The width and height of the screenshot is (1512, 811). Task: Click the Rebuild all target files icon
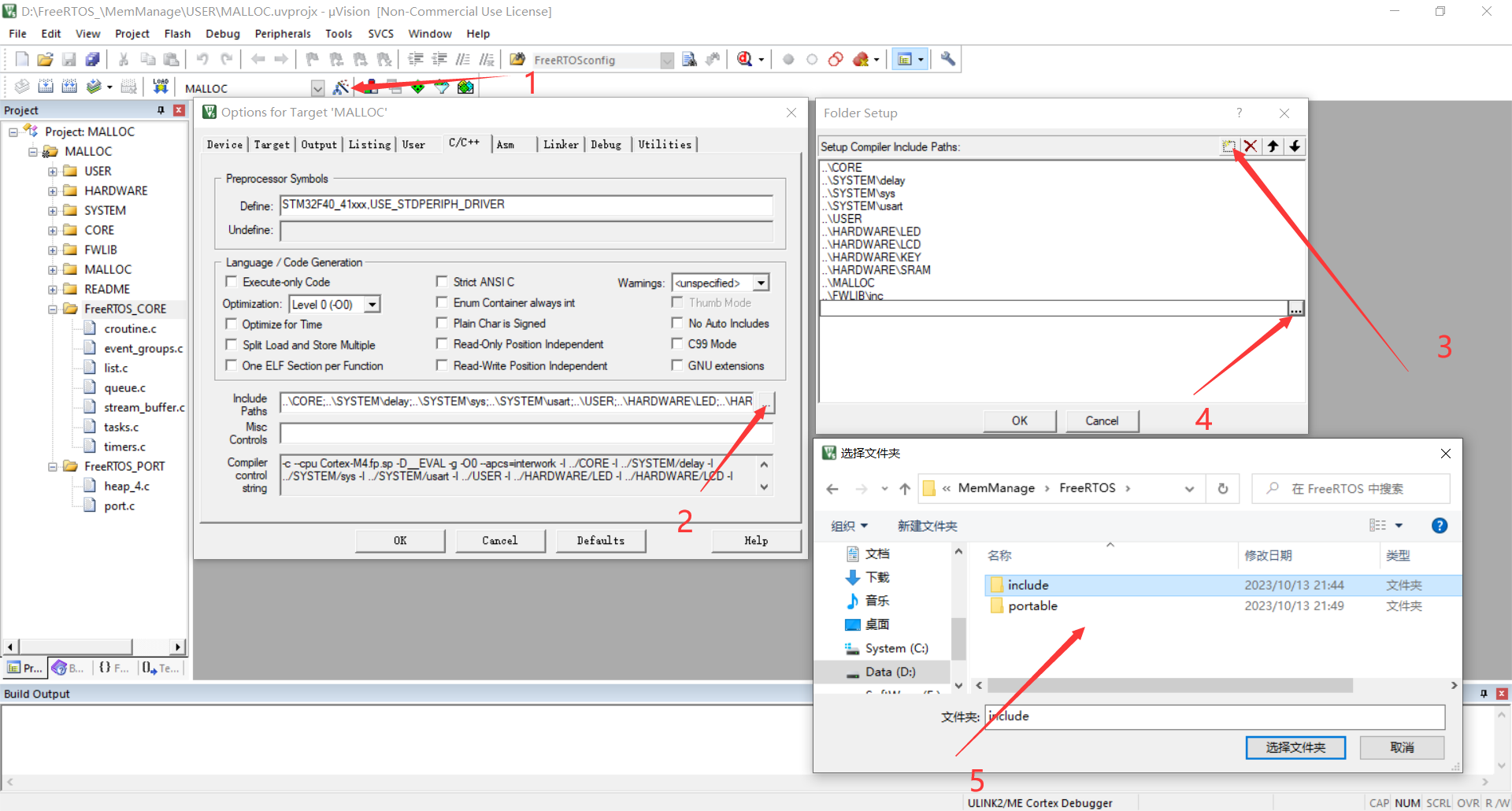69,87
